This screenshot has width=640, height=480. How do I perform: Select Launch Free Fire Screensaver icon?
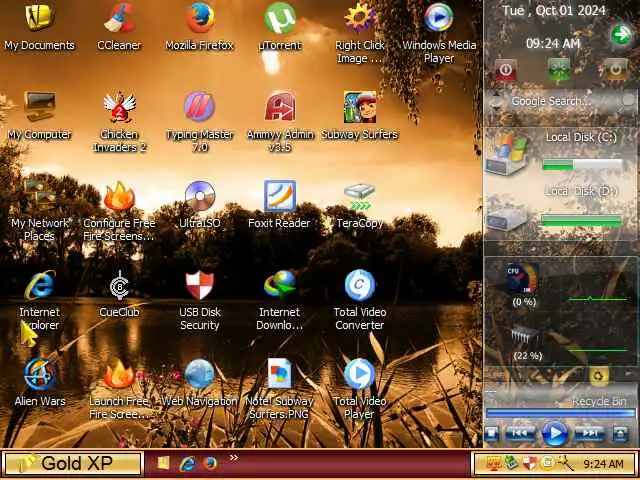pyautogui.click(x=119, y=374)
